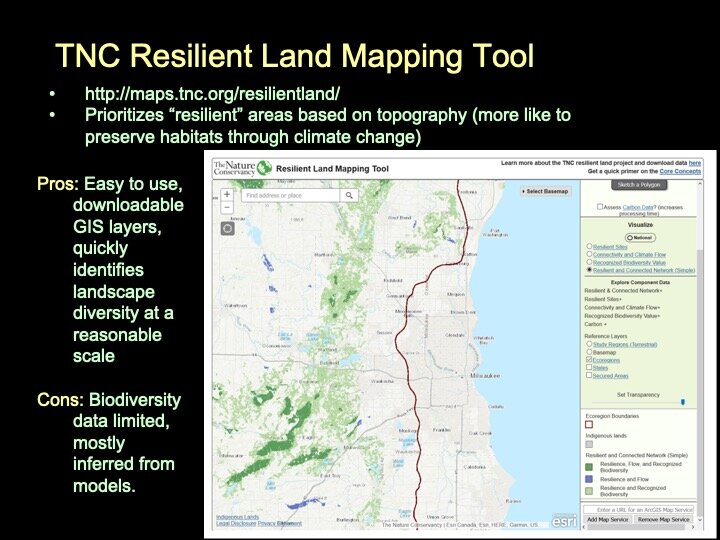Image resolution: width=720 pixels, height=540 pixels.
Task: Click the ArcGIS Map Service URL field
Action: 639,510
